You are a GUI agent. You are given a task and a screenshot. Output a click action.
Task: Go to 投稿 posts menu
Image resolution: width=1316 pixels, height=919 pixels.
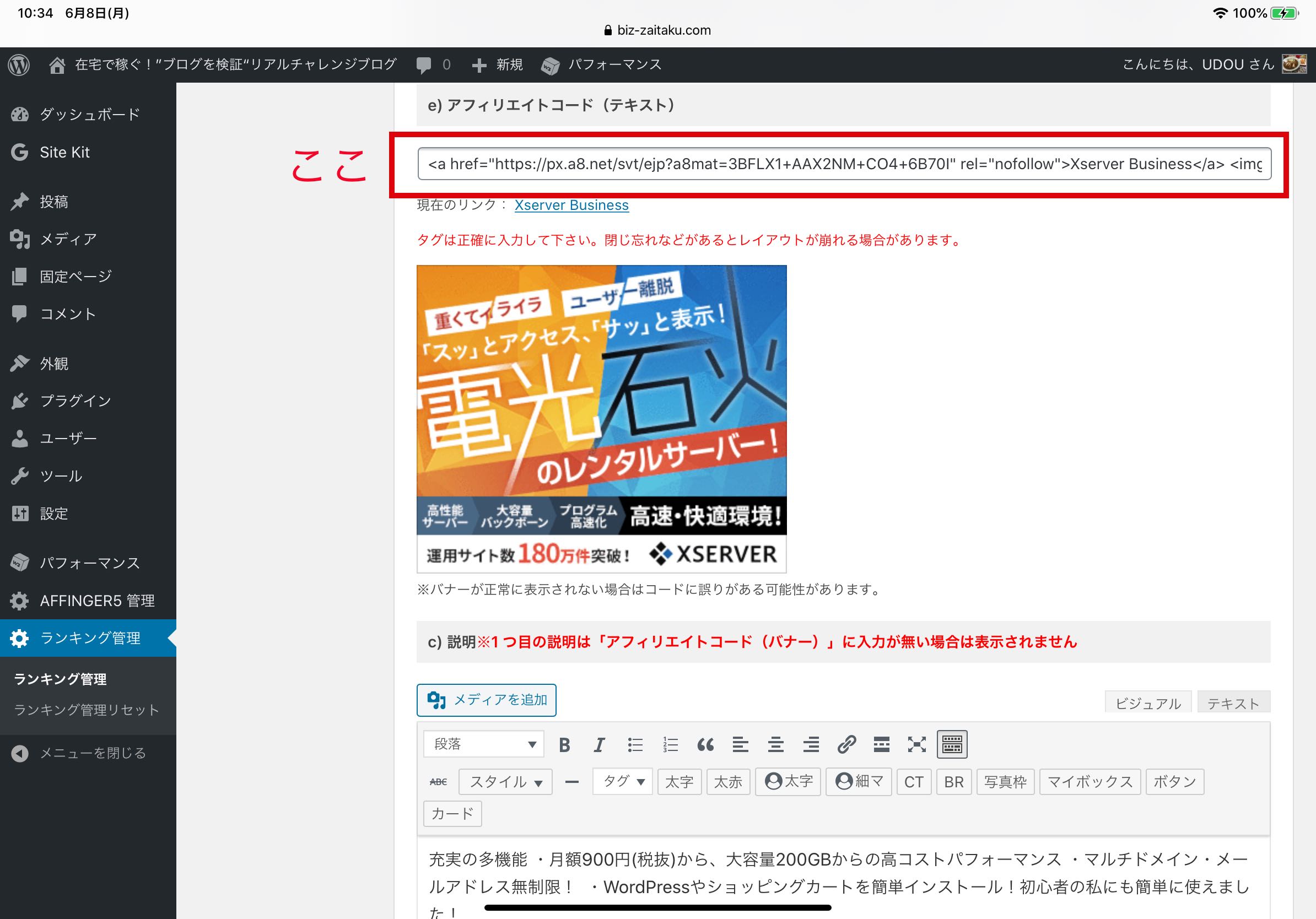tap(88, 202)
